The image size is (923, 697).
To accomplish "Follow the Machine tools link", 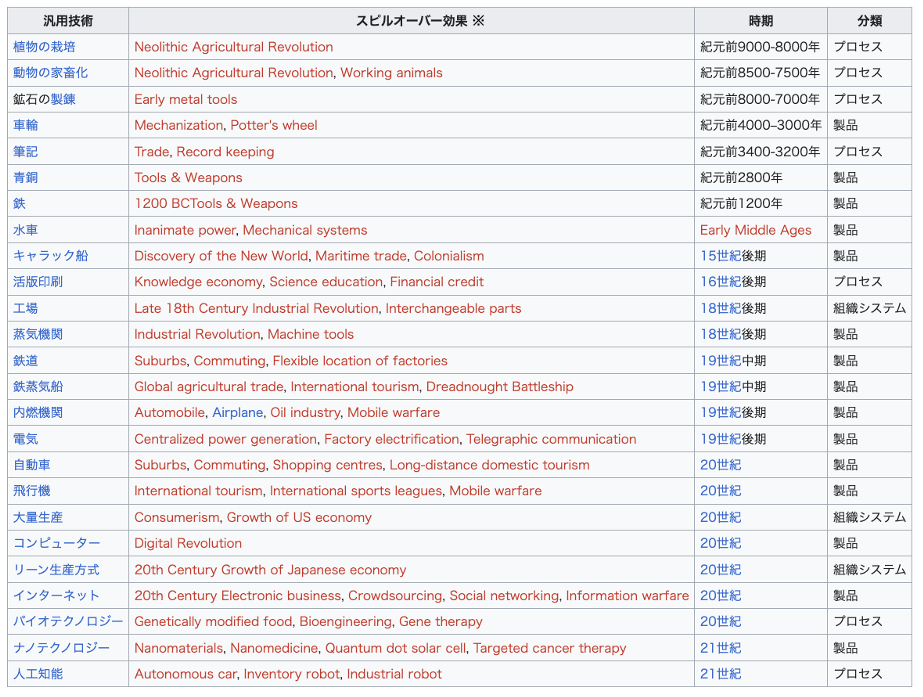I will click(x=310, y=334).
